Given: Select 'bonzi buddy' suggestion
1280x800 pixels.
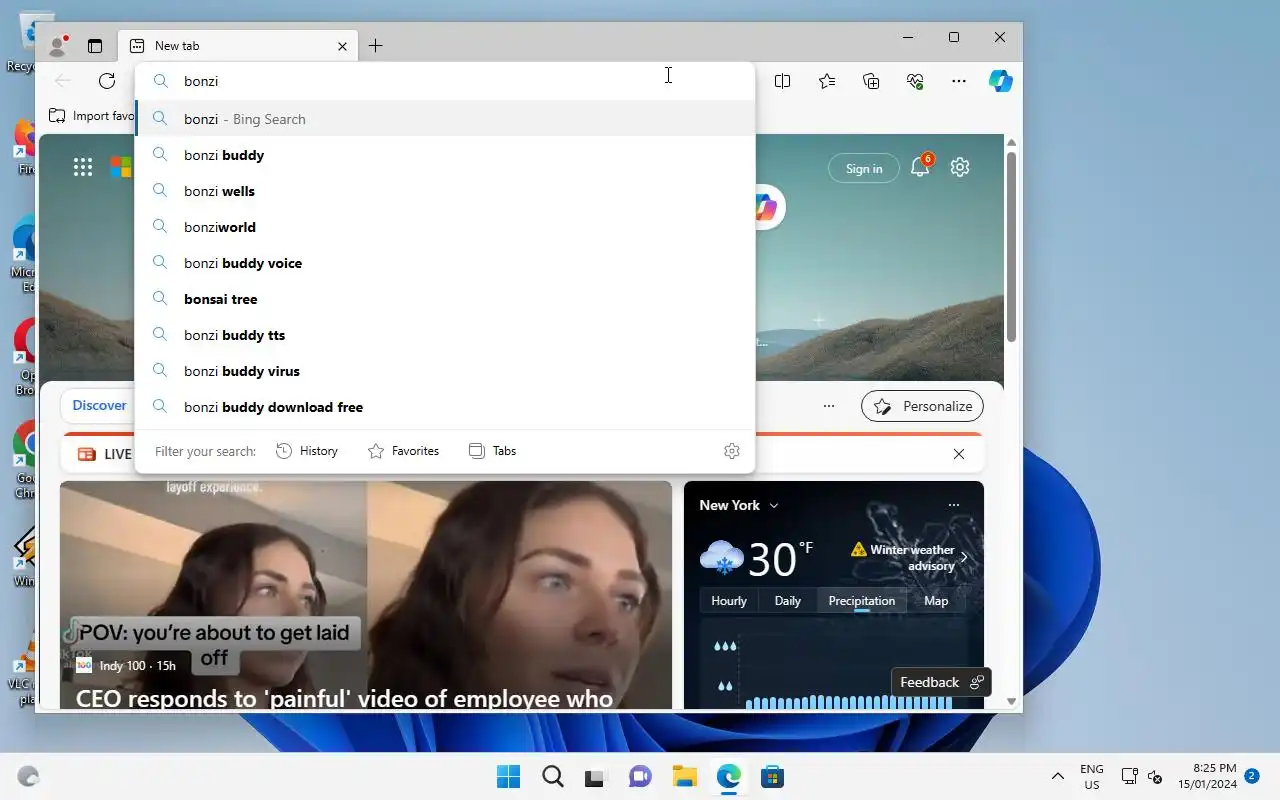Looking at the screenshot, I should [x=445, y=155].
